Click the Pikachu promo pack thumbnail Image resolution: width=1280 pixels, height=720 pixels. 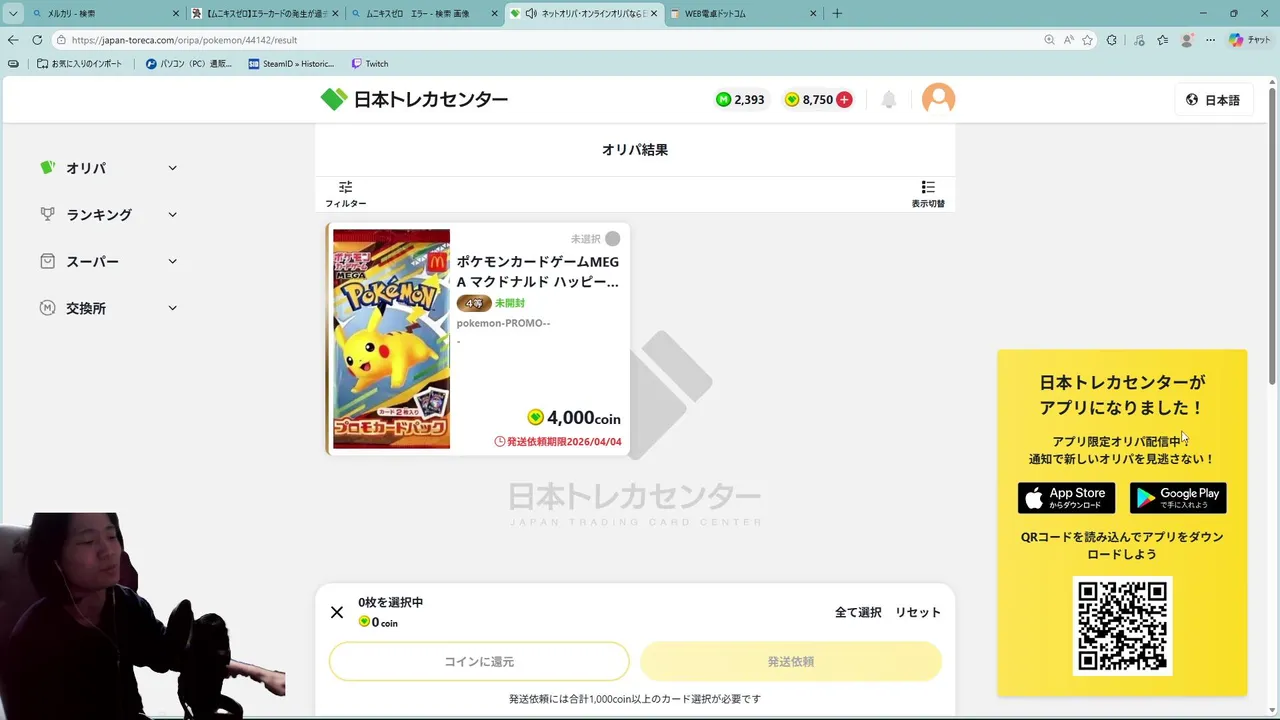pos(391,339)
